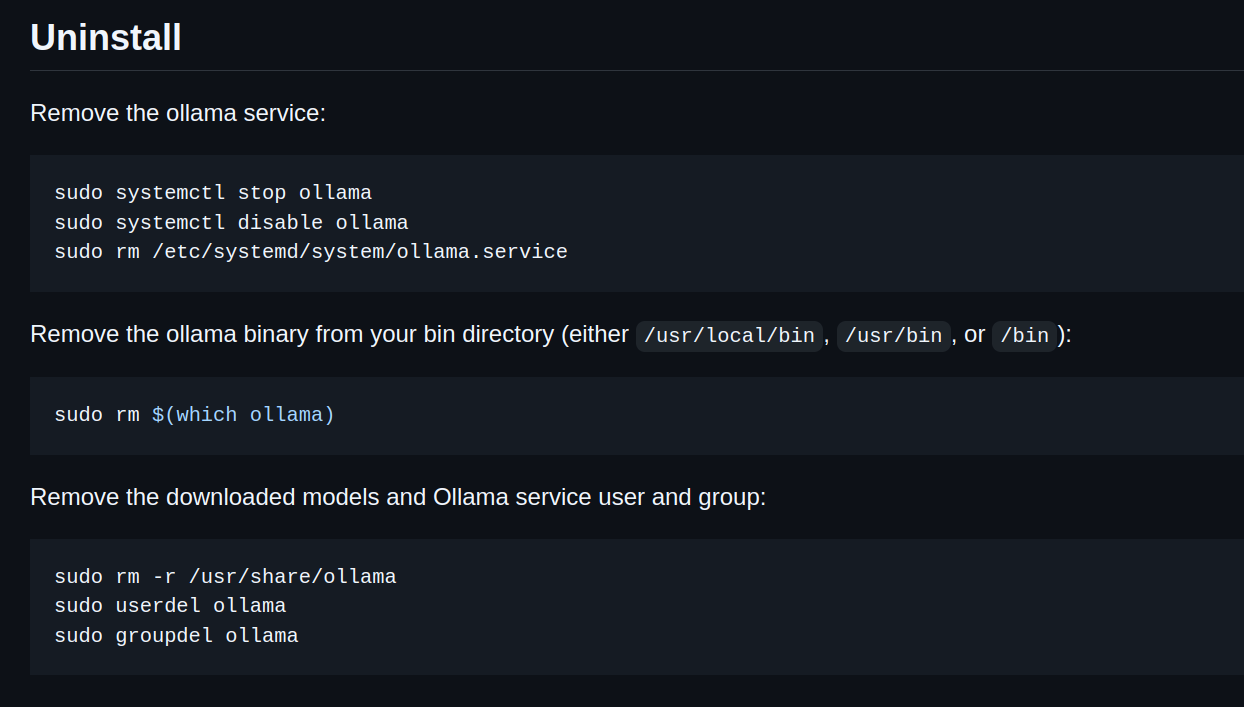Click the Uninstall heading
Image resolution: width=1244 pixels, height=707 pixels.
106,38
